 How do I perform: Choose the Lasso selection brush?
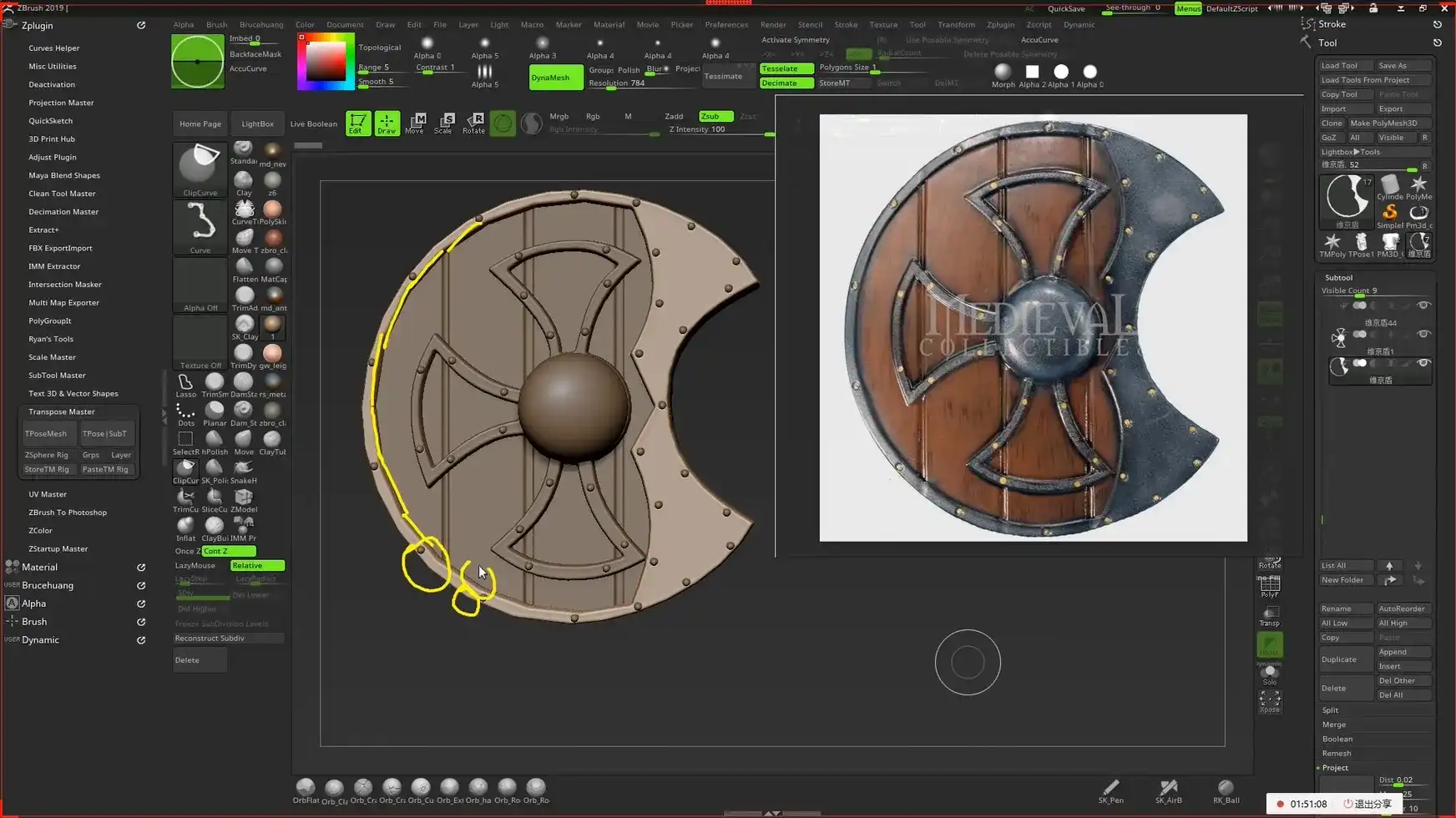click(185, 384)
